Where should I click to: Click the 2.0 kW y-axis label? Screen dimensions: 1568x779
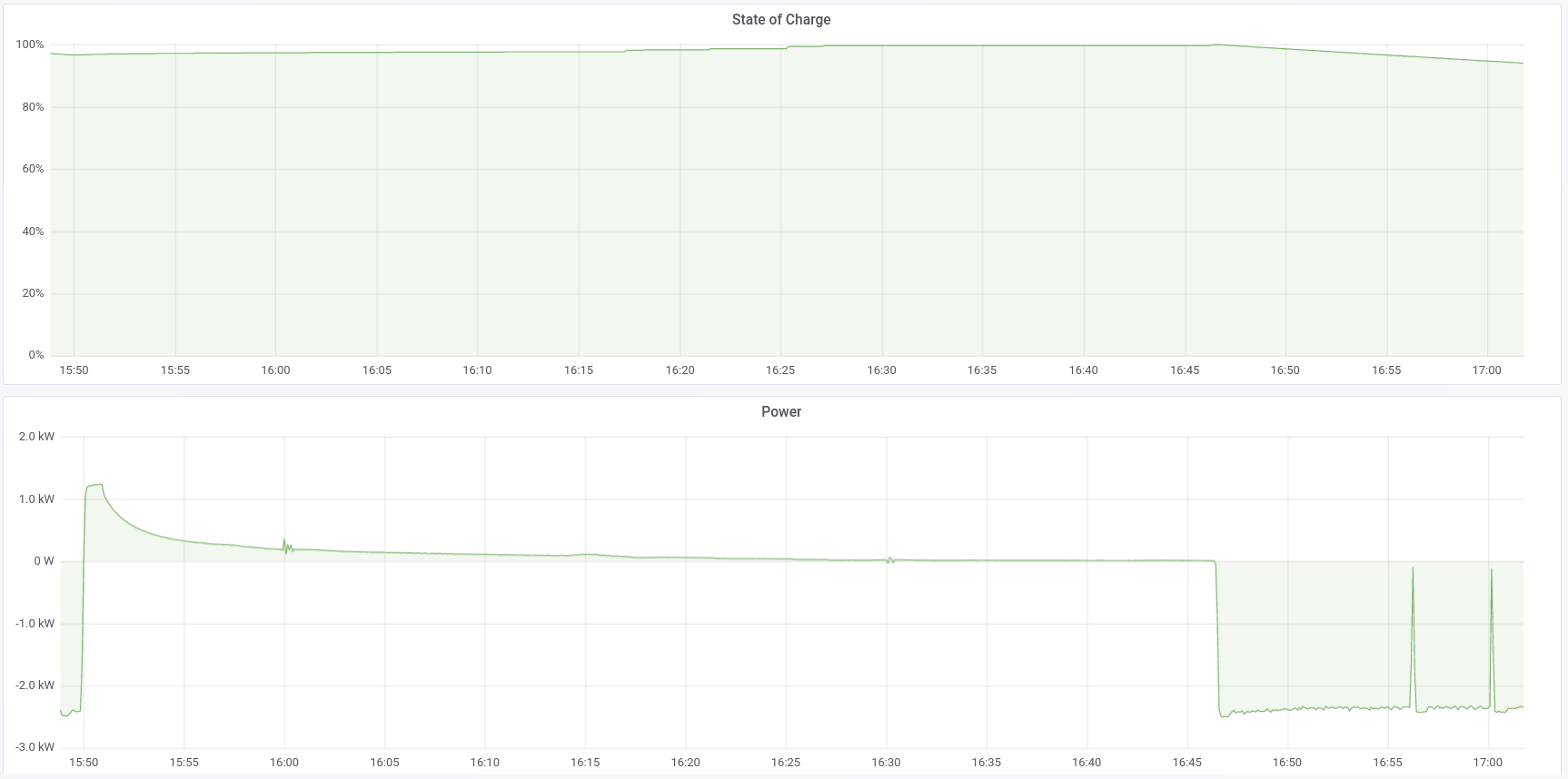click(36, 437)
